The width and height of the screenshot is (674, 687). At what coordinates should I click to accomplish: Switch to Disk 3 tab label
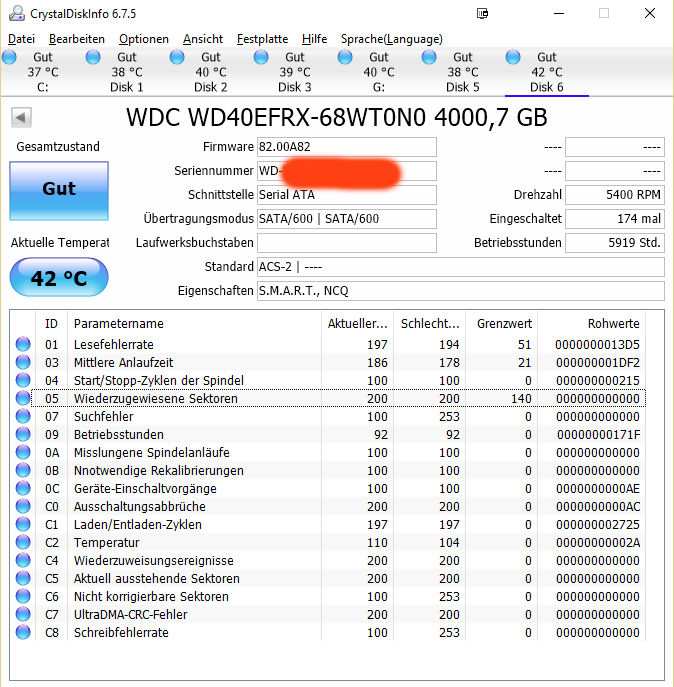tap(294, 87)
